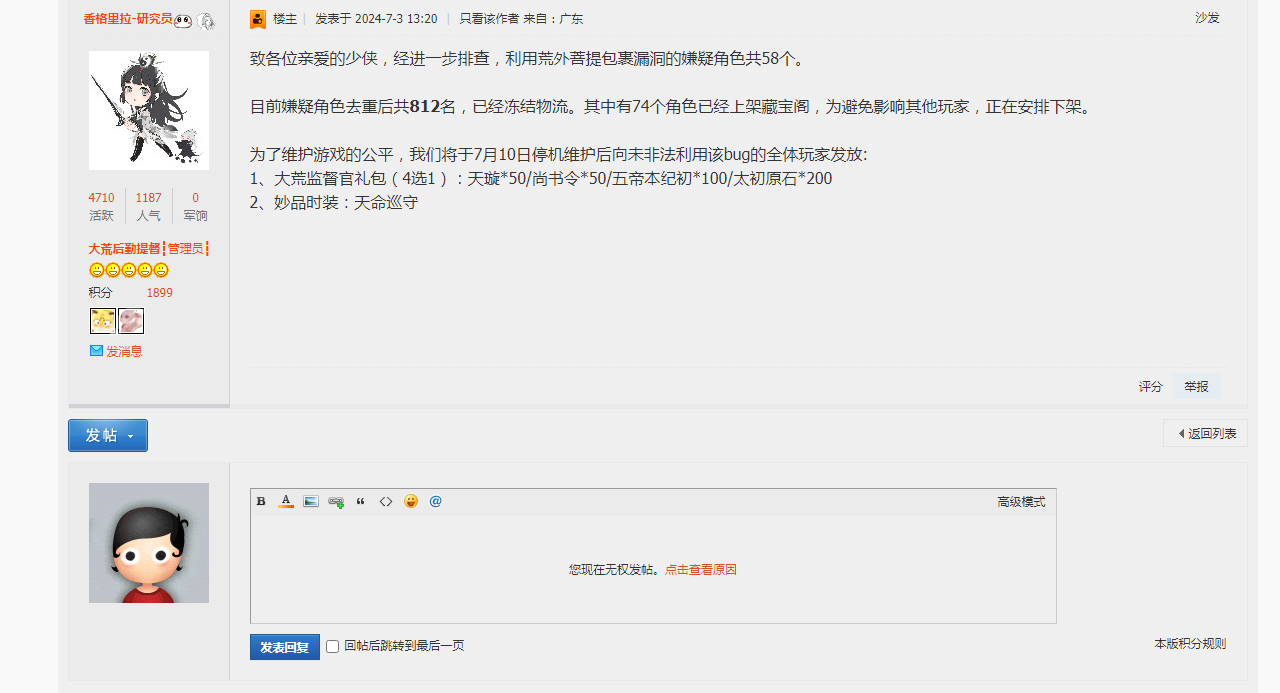Click 举报 to report the post
This screenshot has width=1280, height=693.
1196,387
